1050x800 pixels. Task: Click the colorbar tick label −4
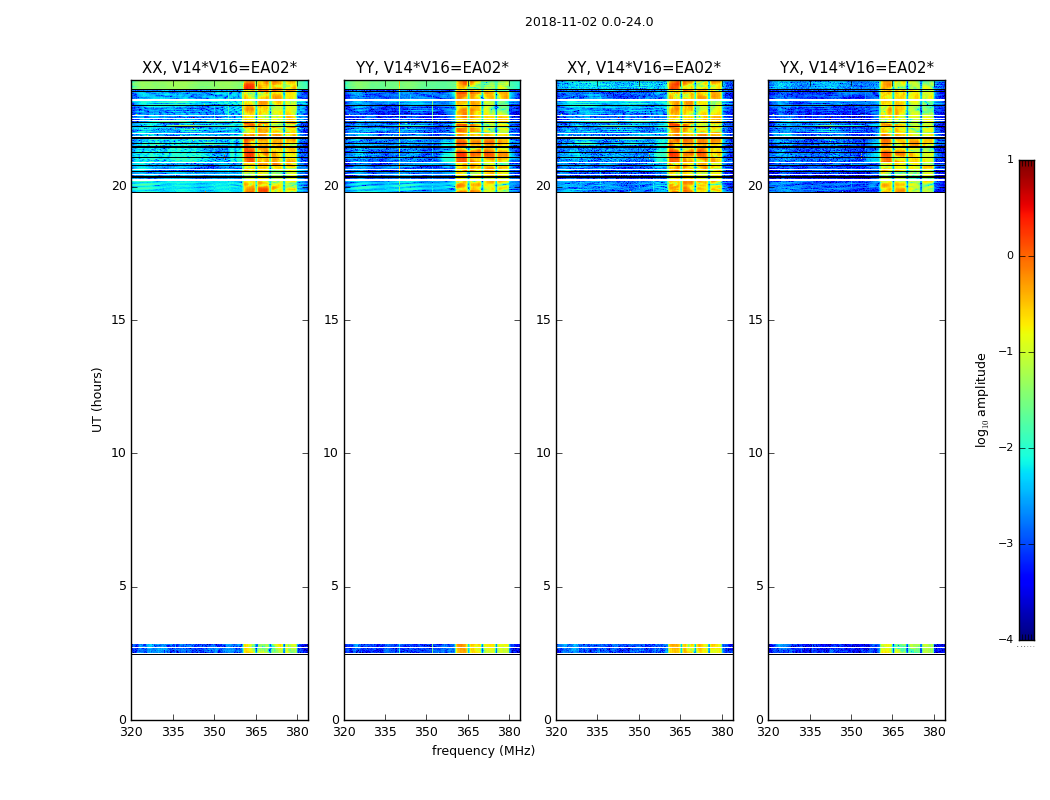click(x=1009, y=640)
